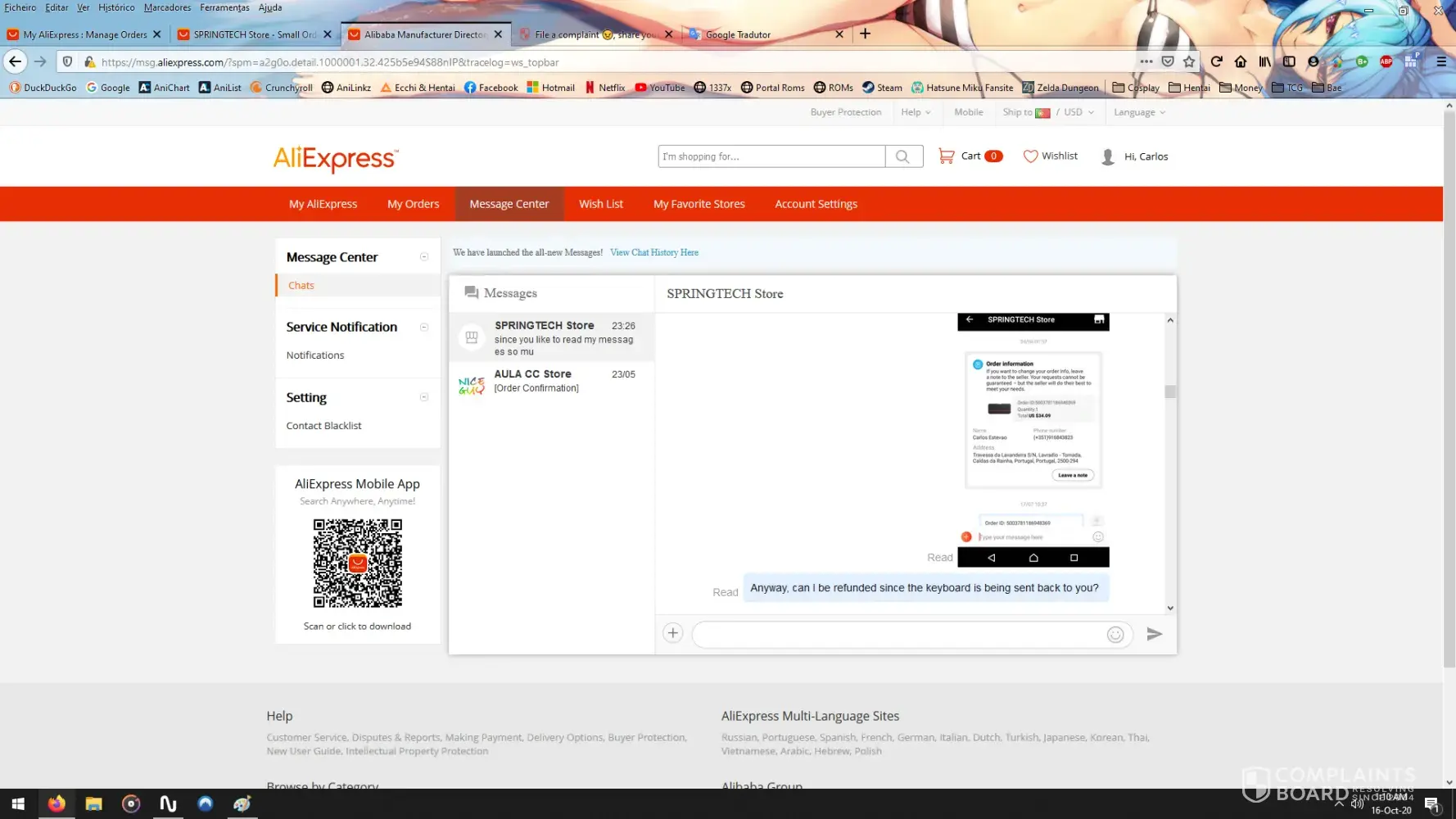Open Wish List in the navigation bar
1456x819 pixels.
pos(601,204)
